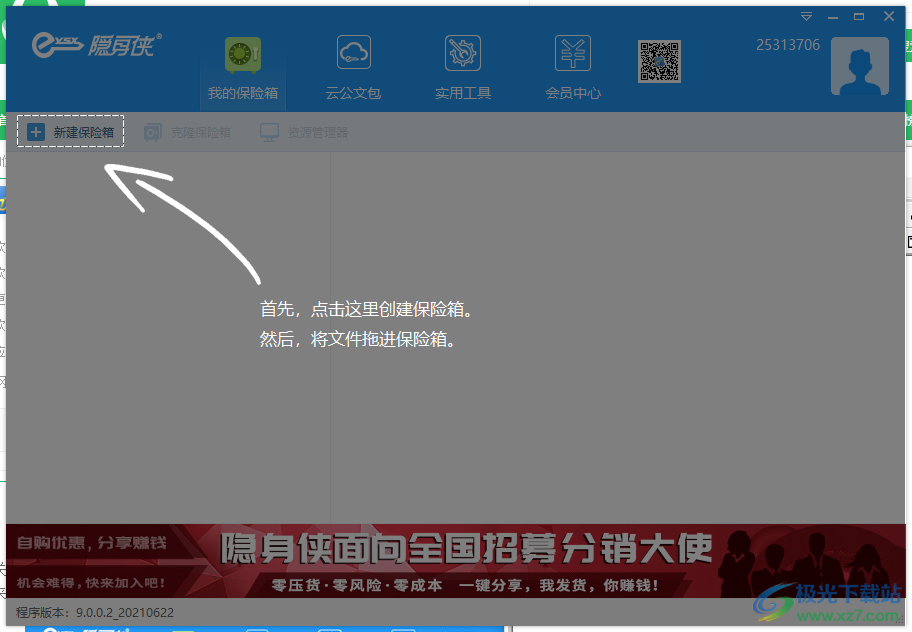This screenshot has height=632, width=912.
Task: Click the plus icon inside 新建保险箱 button
Action: pos(35,131)
